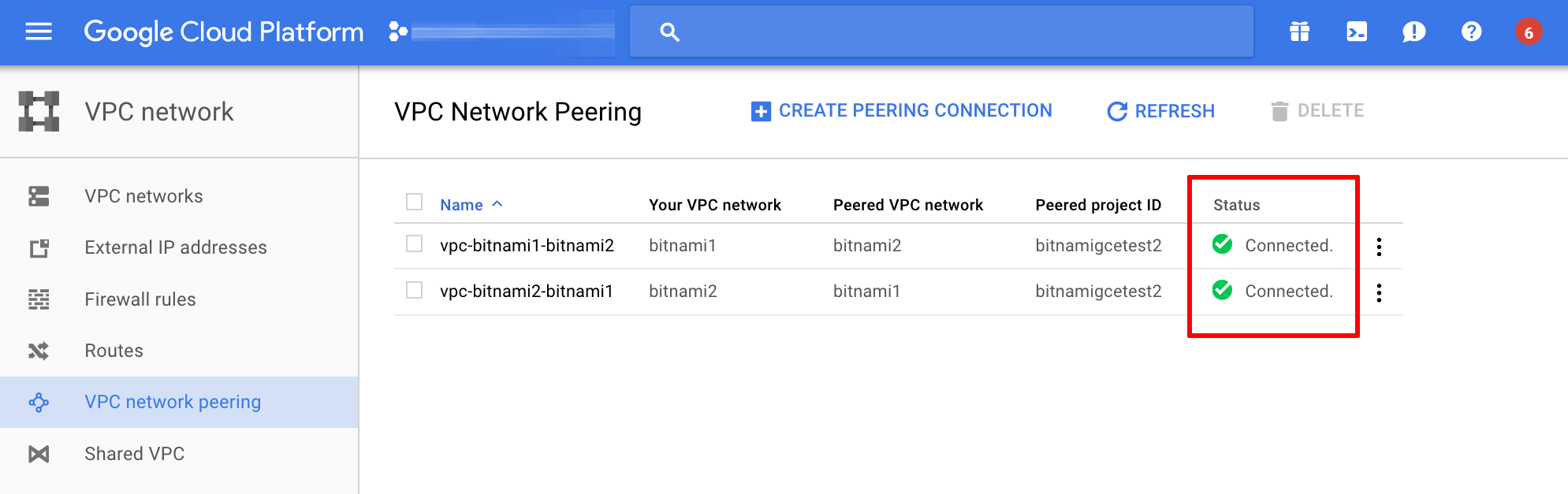Open more options for vpc-bitnami1-bitnami2
The height and width of the screenshot is (494, 1568).
1379,247
